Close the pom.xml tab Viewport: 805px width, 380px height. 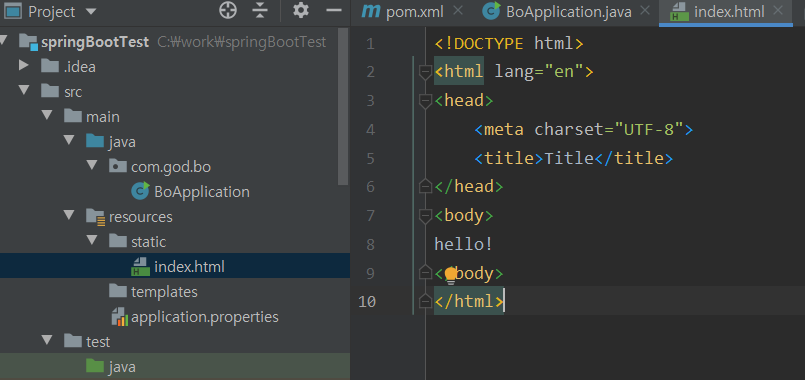coord(458,10)
